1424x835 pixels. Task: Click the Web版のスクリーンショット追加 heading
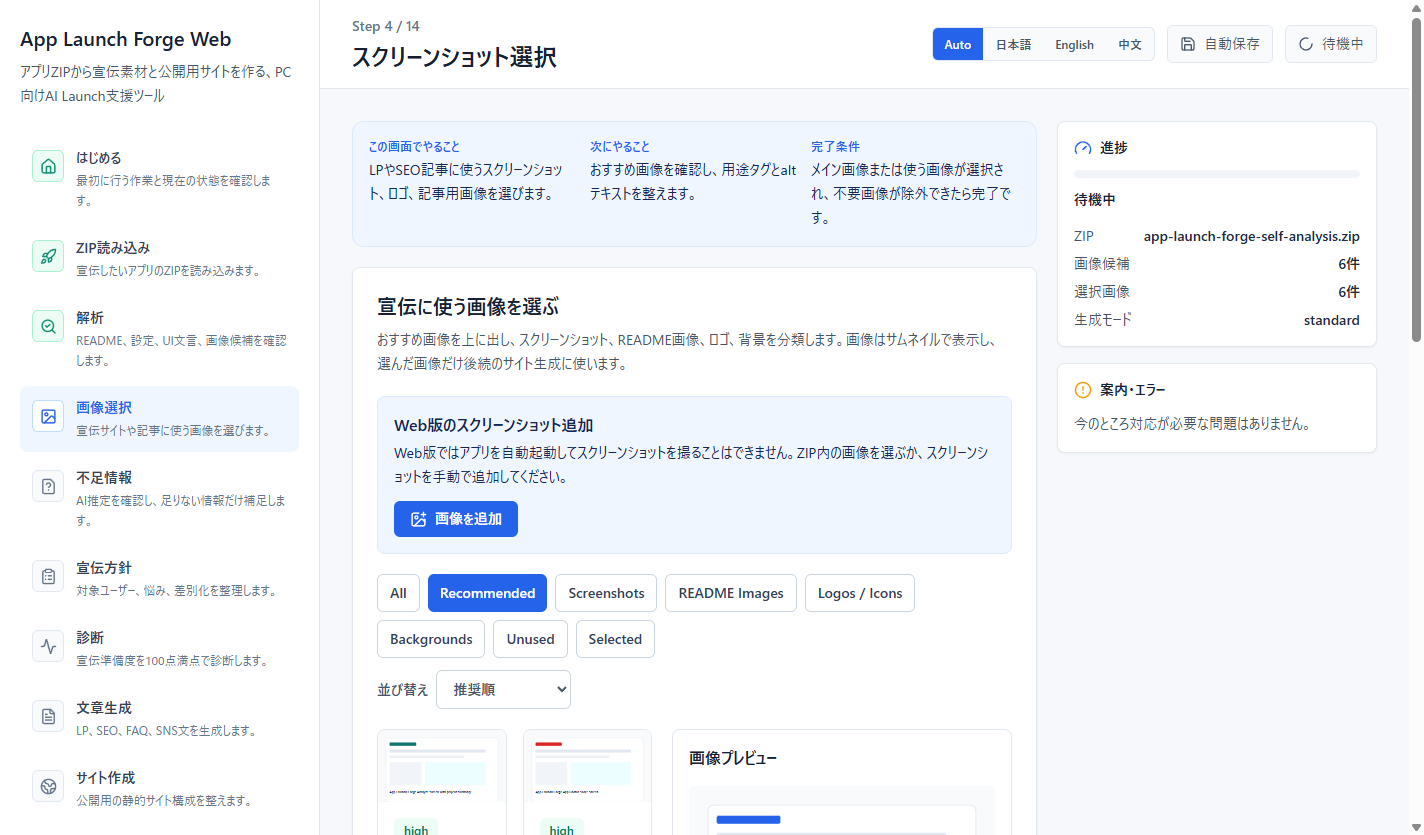[x=494, y=425]
